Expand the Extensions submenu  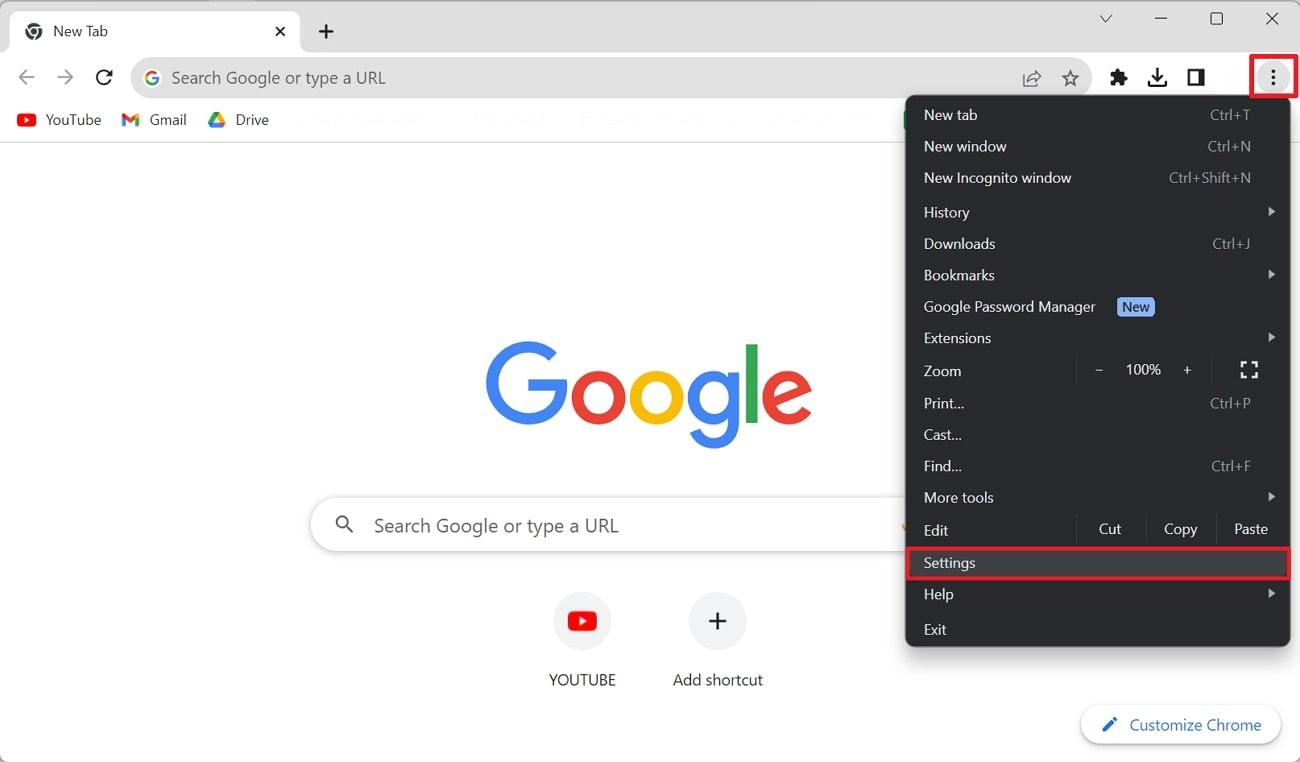[x=1097, y=338]
